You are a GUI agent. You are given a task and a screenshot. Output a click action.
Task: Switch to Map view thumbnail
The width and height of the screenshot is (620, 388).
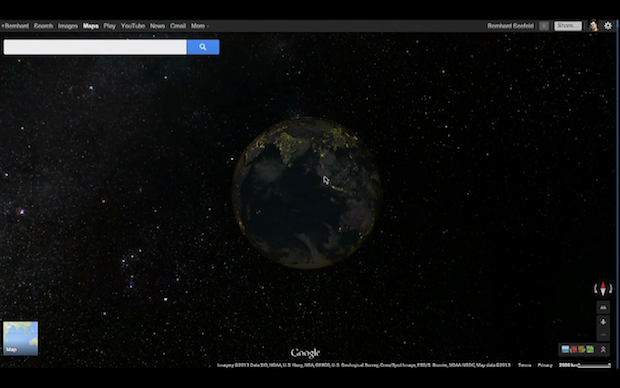coord(21,338)
